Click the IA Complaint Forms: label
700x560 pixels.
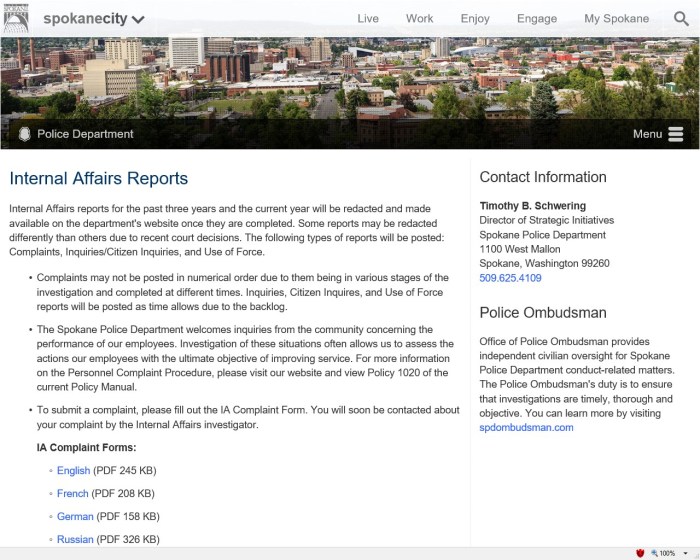pyautogui.click(x=87, y=447)
